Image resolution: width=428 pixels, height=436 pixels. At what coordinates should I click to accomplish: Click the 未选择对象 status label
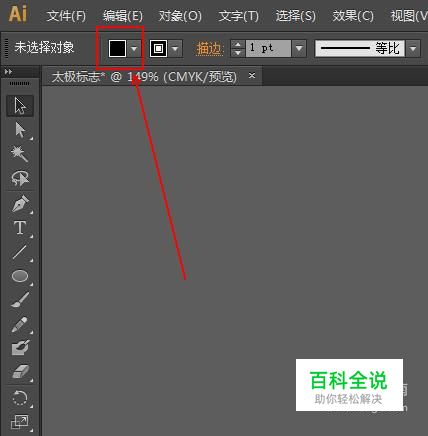point(44,48)
